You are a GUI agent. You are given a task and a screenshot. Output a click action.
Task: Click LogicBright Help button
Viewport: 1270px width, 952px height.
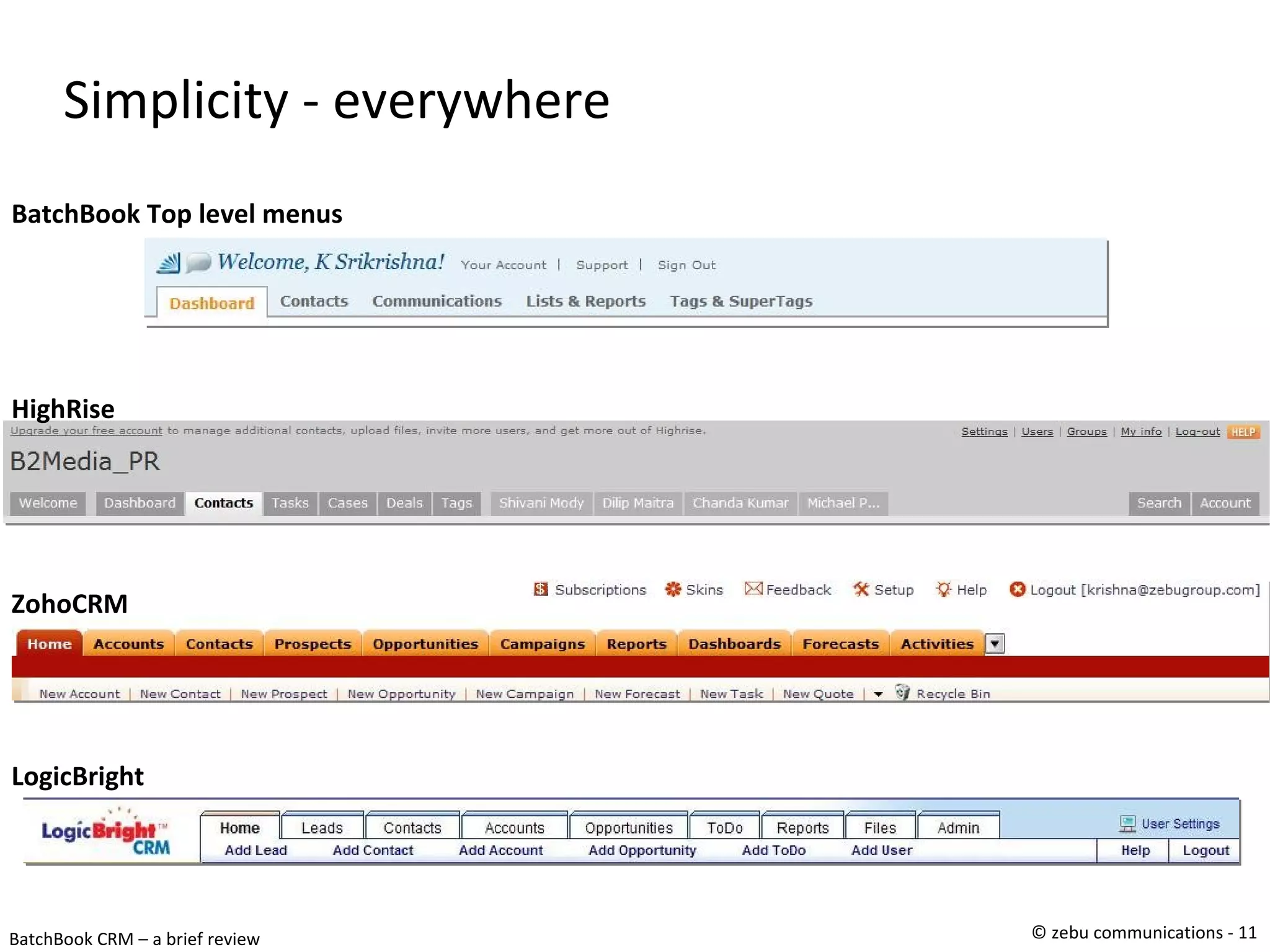click(x=1135, y=850)
